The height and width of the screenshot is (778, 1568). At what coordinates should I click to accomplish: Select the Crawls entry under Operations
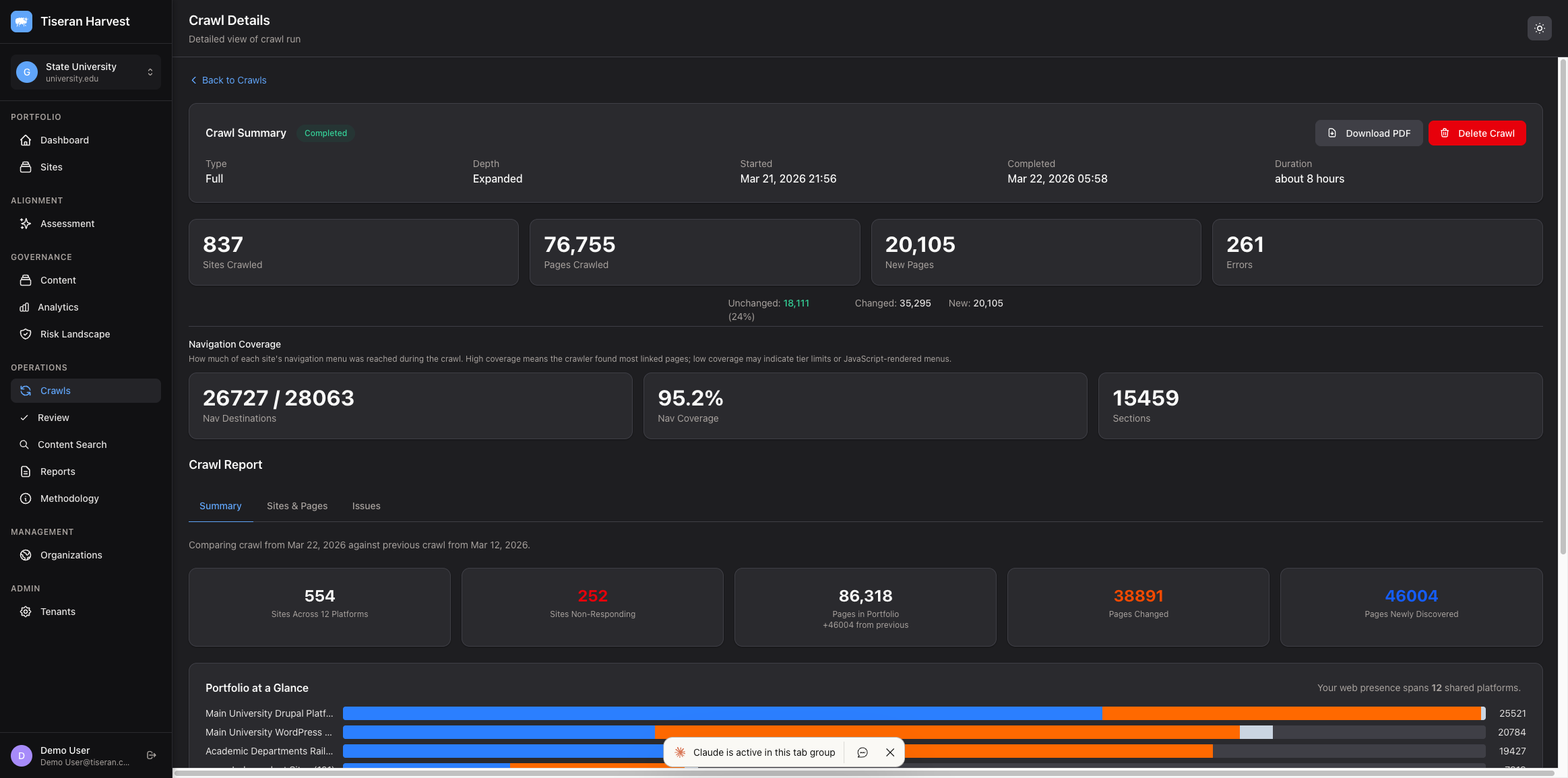click(x=55, y=390)
